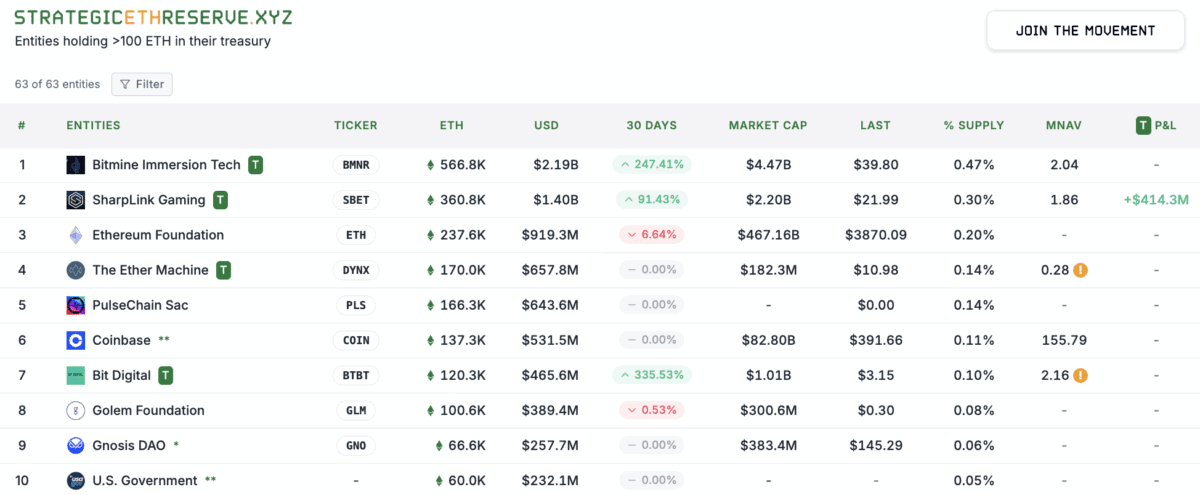This screenshot has height=495, width=1200.
Task: Click the Ethereum Foundation diamond logo
Action: pos(75,235)
